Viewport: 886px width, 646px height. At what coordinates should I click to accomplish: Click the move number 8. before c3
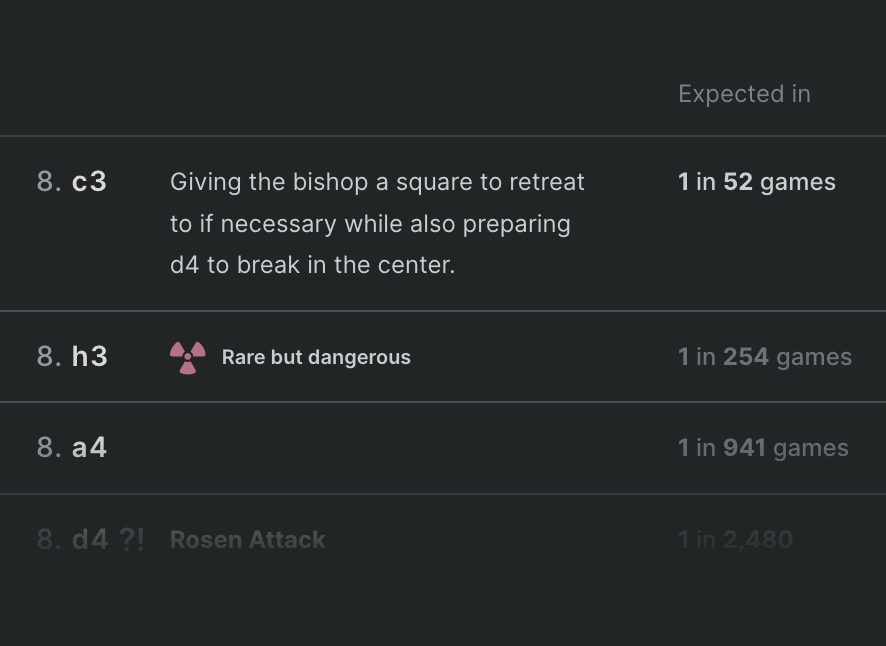[49, 182]
